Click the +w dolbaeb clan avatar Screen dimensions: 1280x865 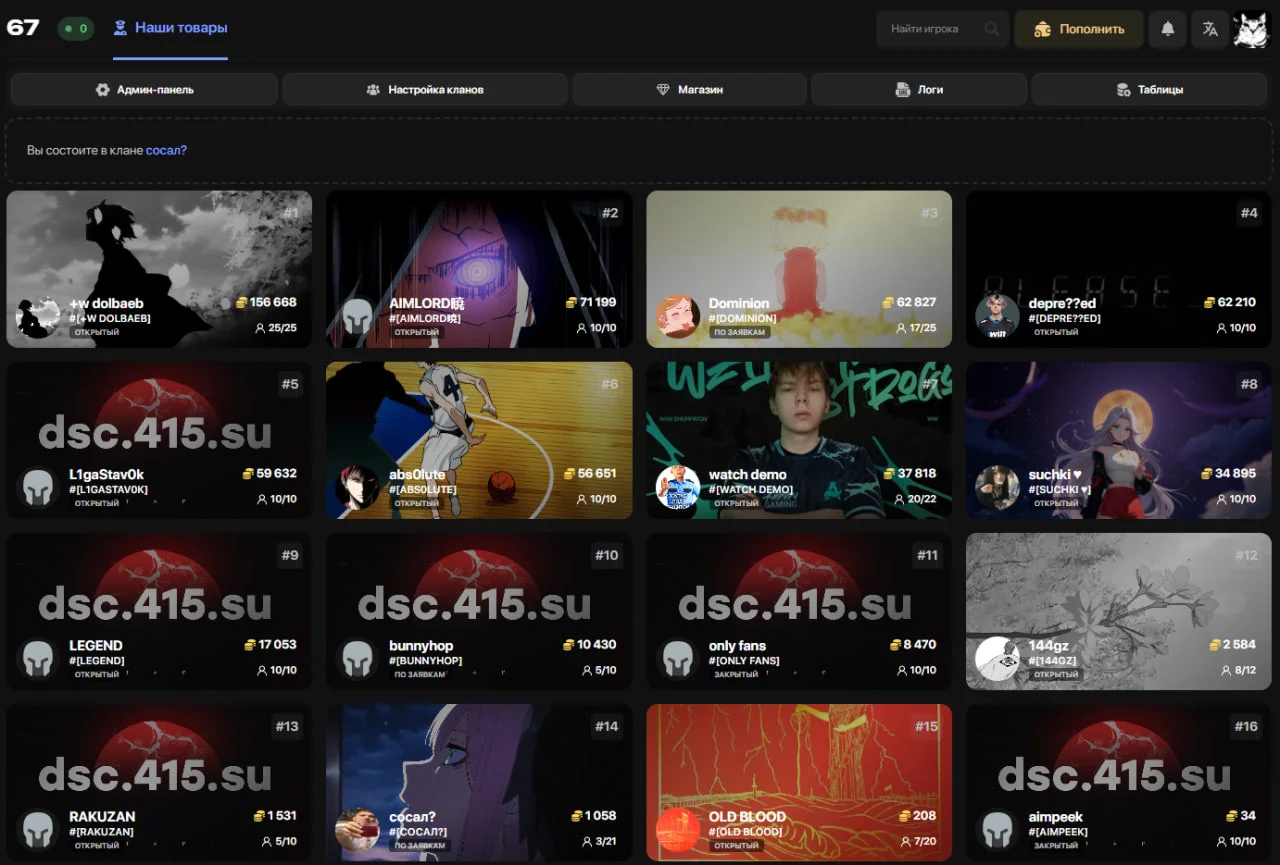coord(38,317)
